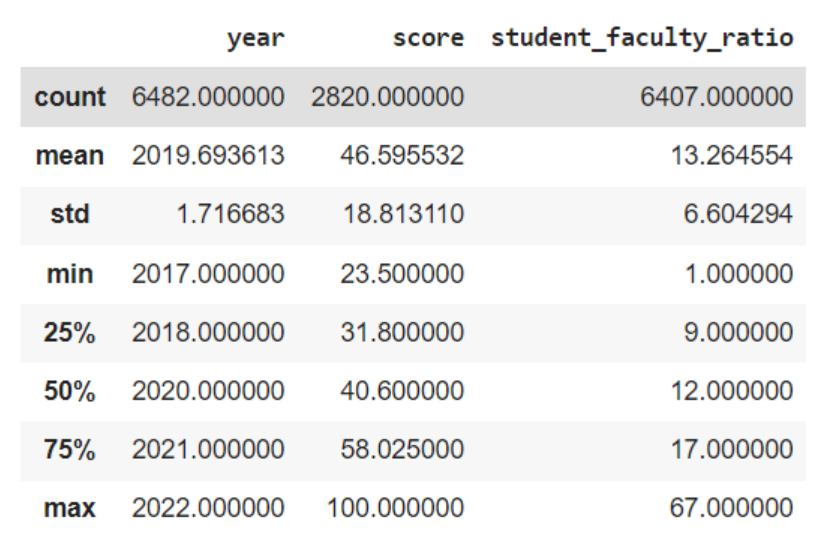
Task: Click the year column header
Action: (x=256, y=39)
